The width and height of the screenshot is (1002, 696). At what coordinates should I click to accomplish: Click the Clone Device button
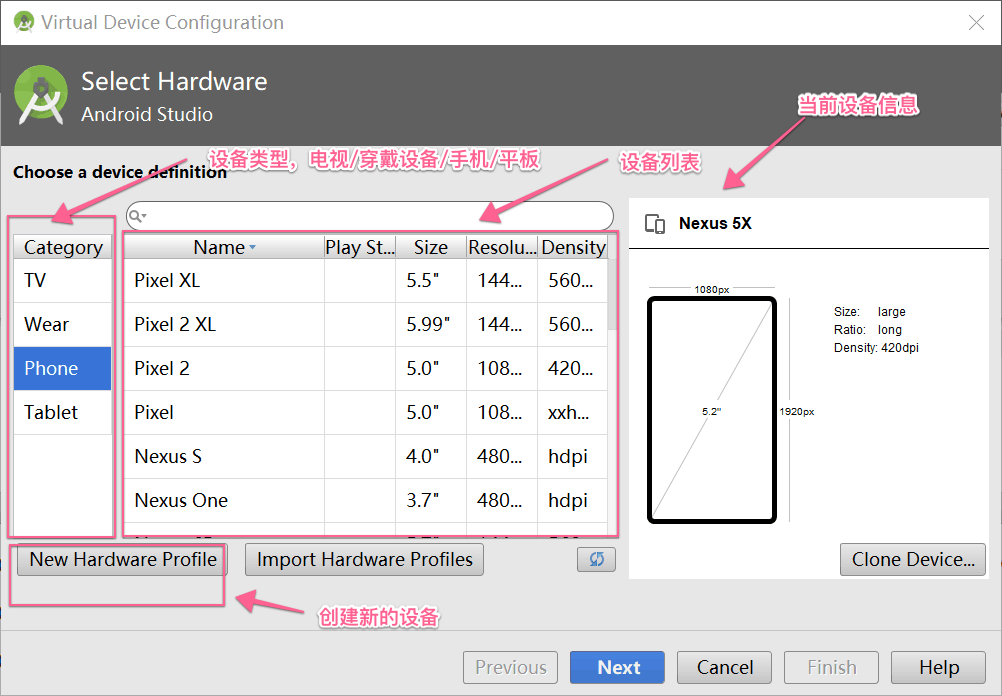[x=913, y=560]
